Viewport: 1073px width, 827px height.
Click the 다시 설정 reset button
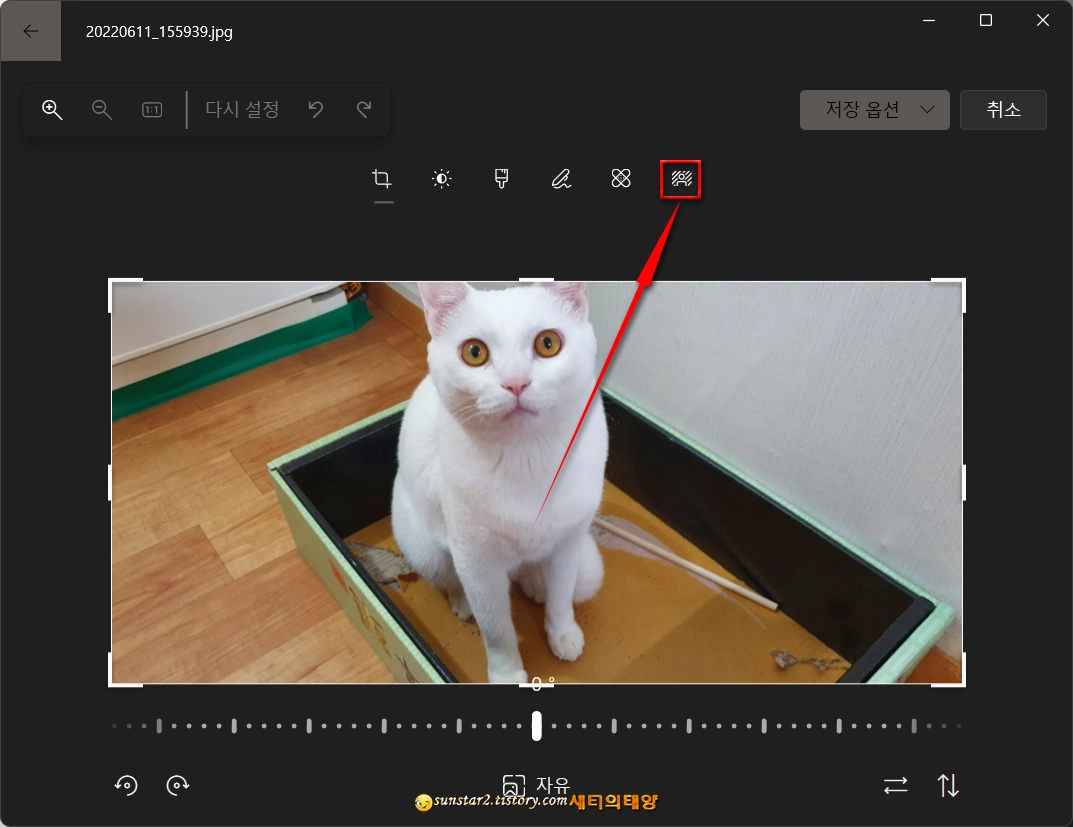point(241,109)
